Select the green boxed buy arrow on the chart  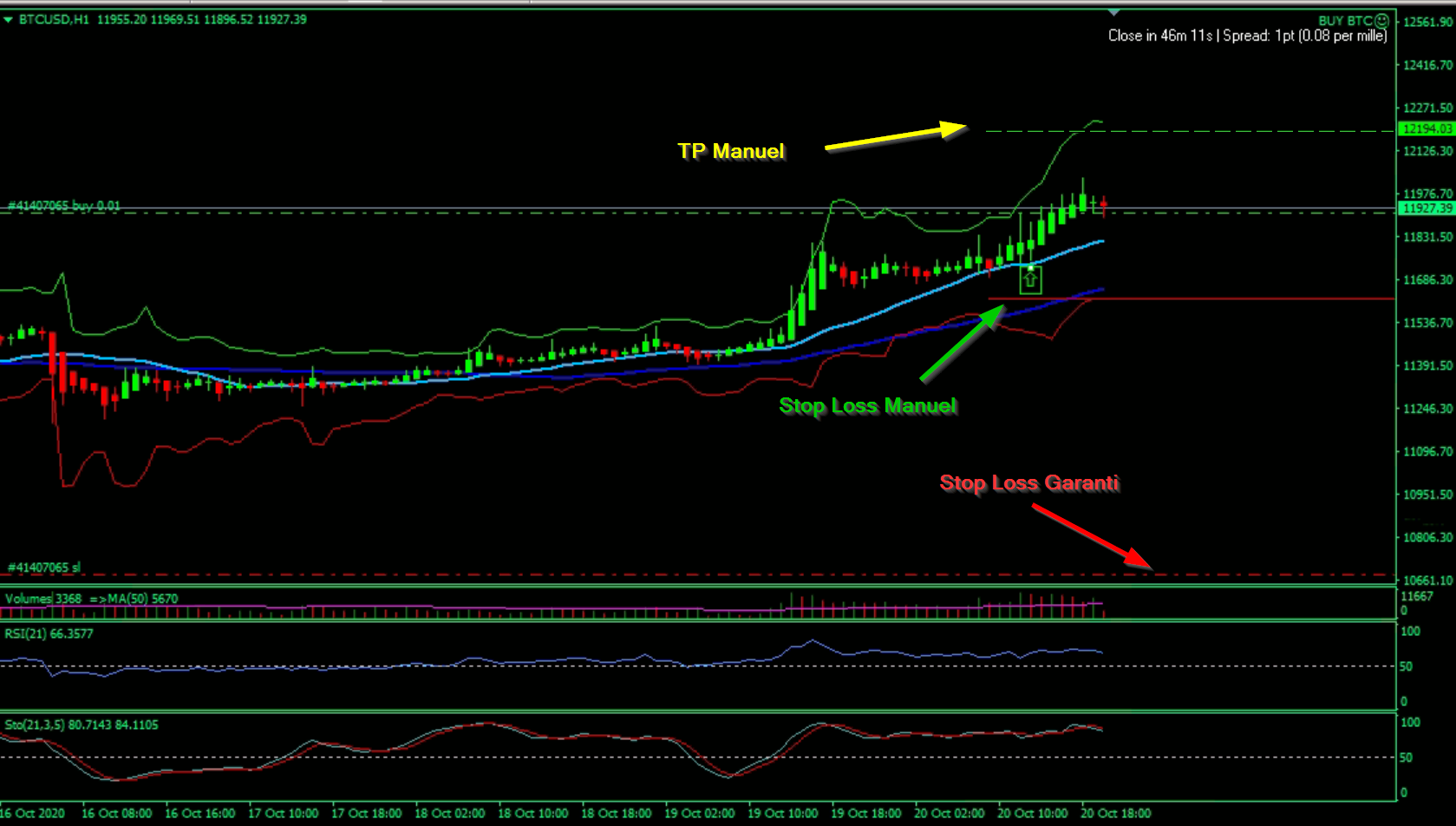coord(1030,279)
